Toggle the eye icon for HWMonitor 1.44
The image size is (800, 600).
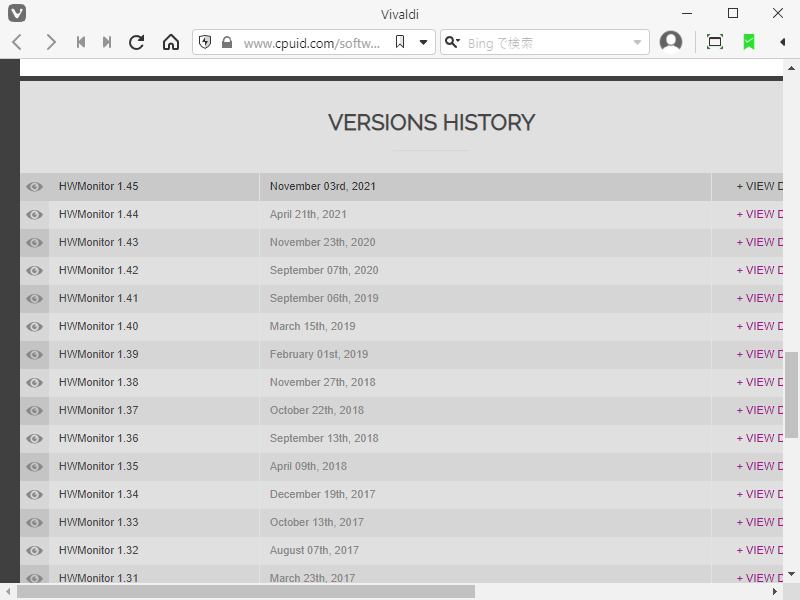[x=35, y=215]
